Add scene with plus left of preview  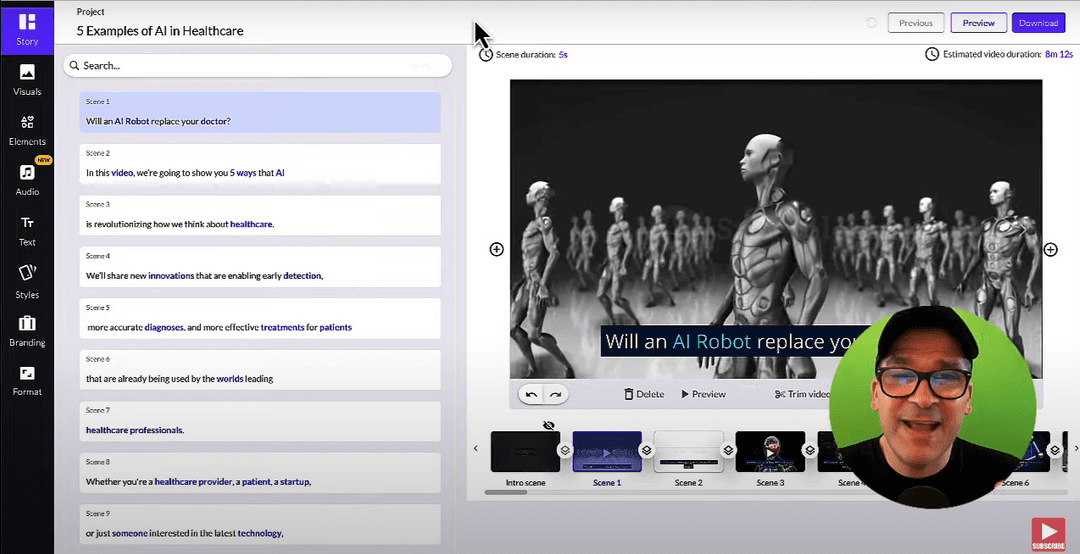(x=496, y=249)
